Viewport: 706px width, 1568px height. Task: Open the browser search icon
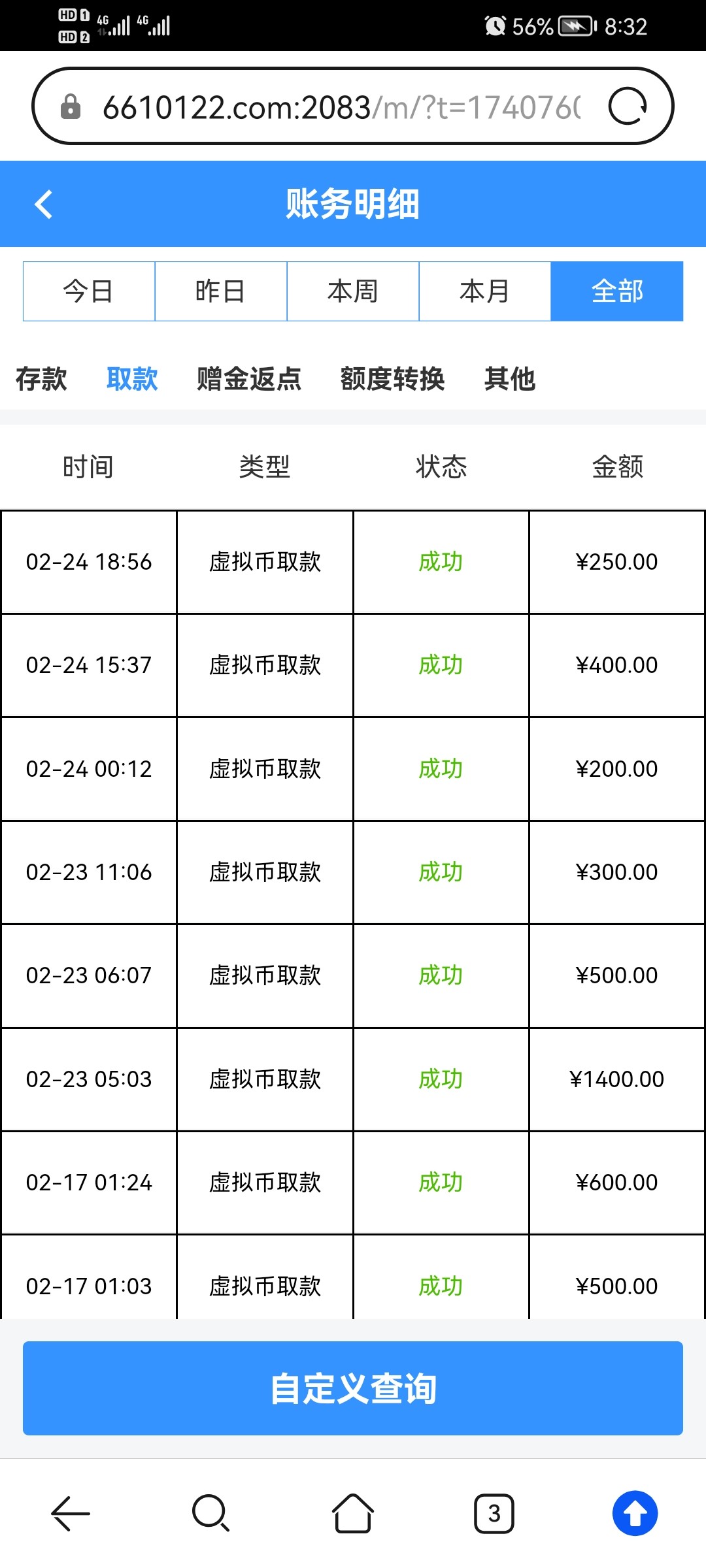210,1513
